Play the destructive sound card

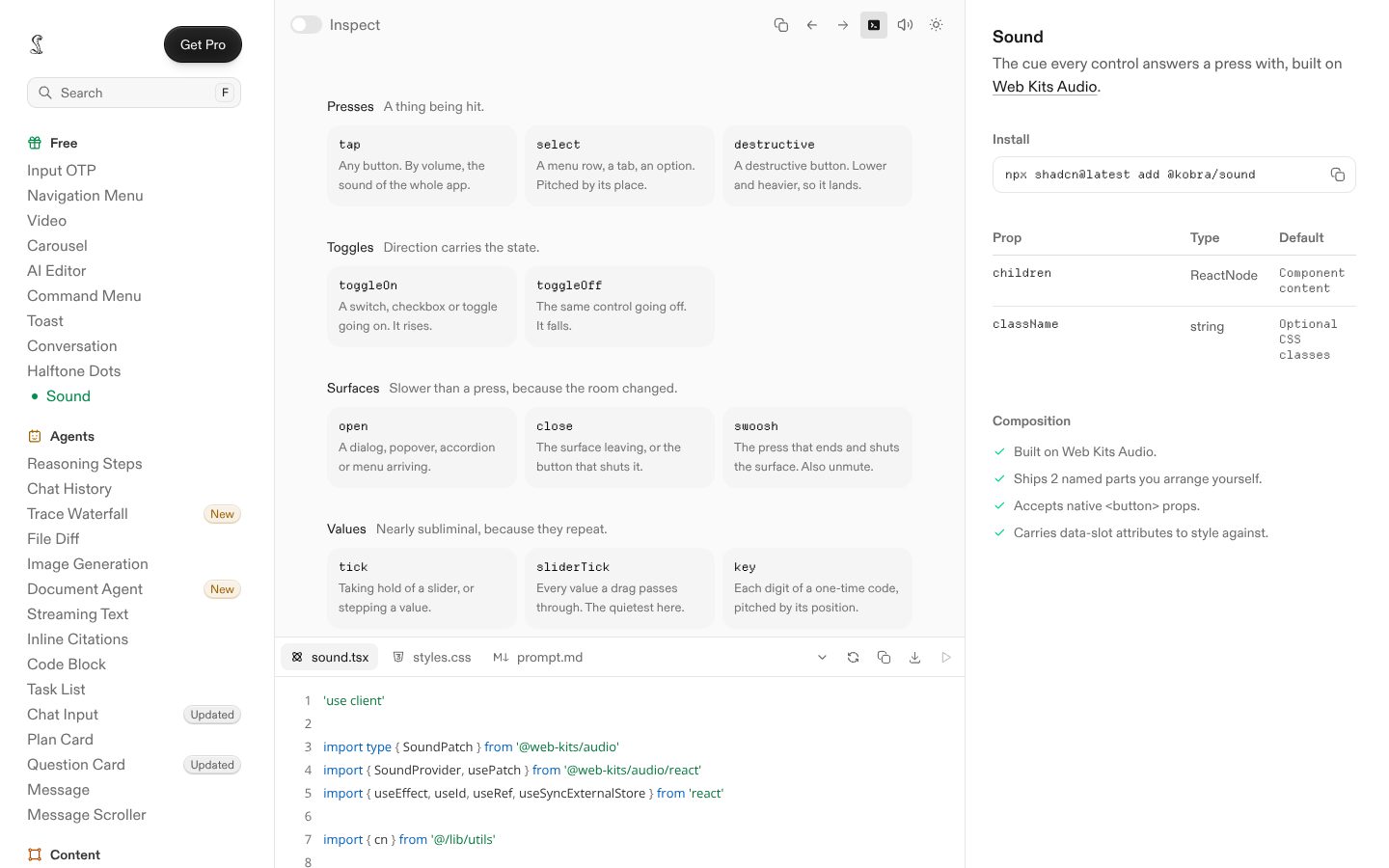(x=817, y=165)
